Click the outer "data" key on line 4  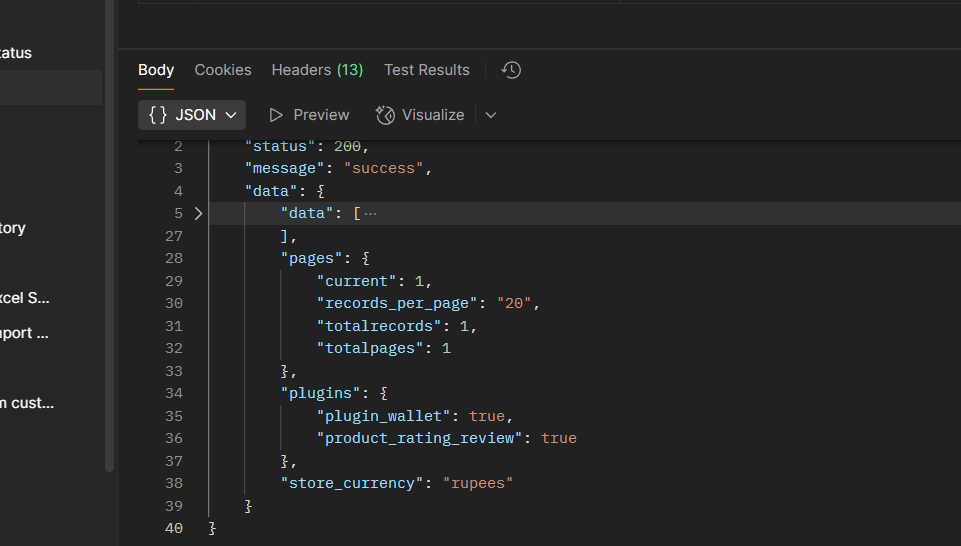(270, 191)
